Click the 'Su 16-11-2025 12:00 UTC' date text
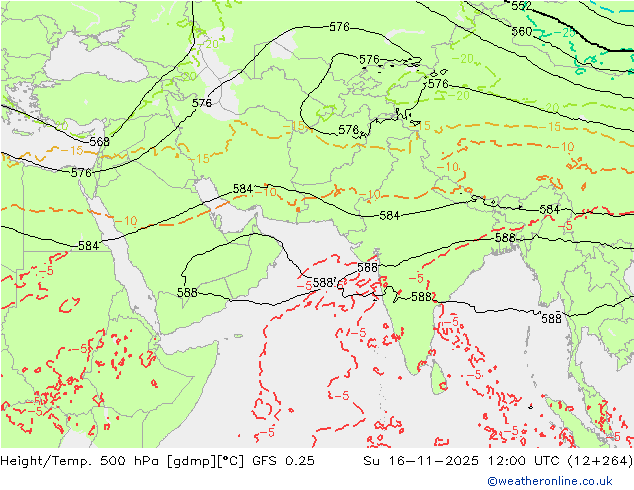This screenshot has width=634, height=490. (x=463, y=461)
